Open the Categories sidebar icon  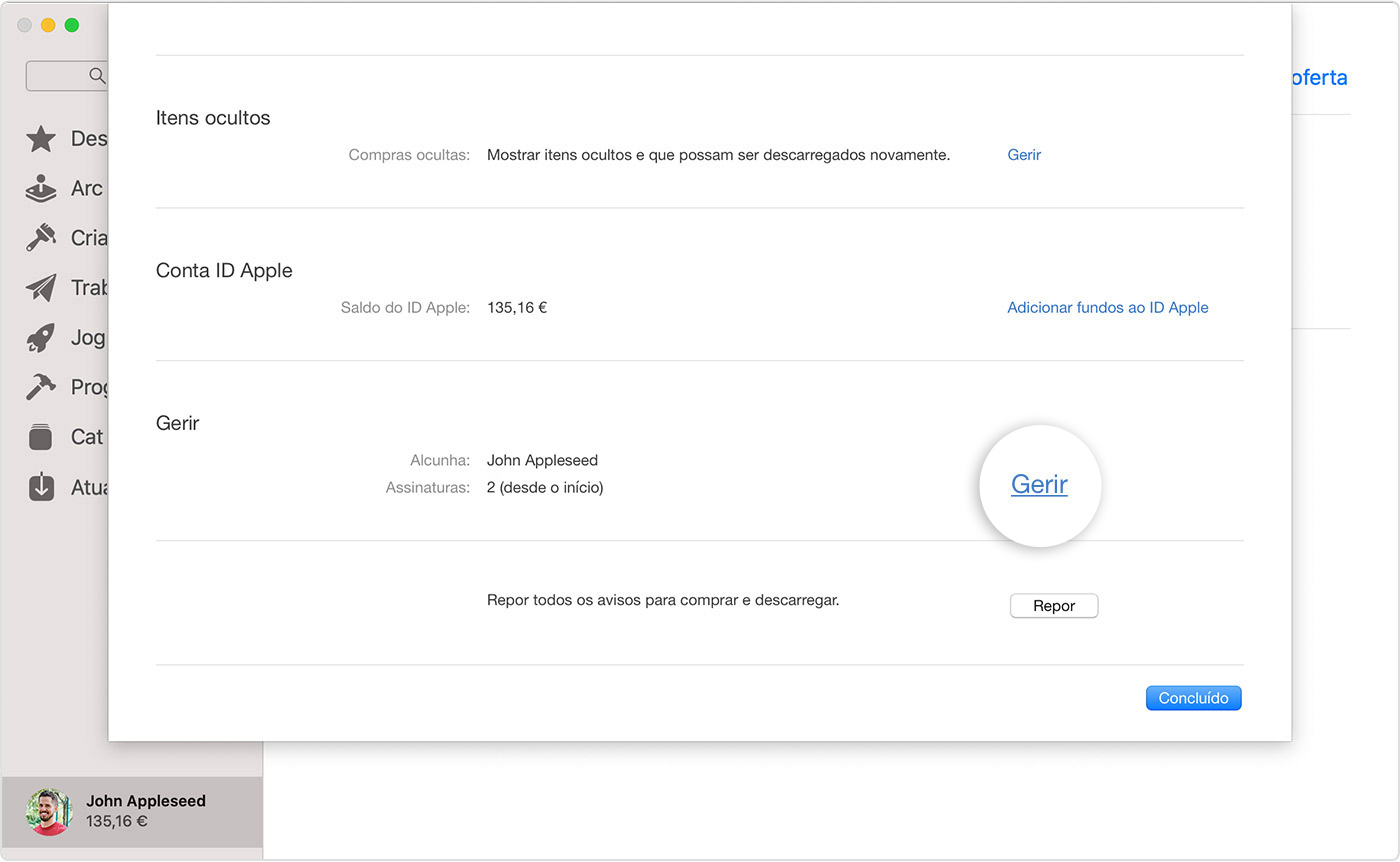pyautogui.click(x=41, y=437)
